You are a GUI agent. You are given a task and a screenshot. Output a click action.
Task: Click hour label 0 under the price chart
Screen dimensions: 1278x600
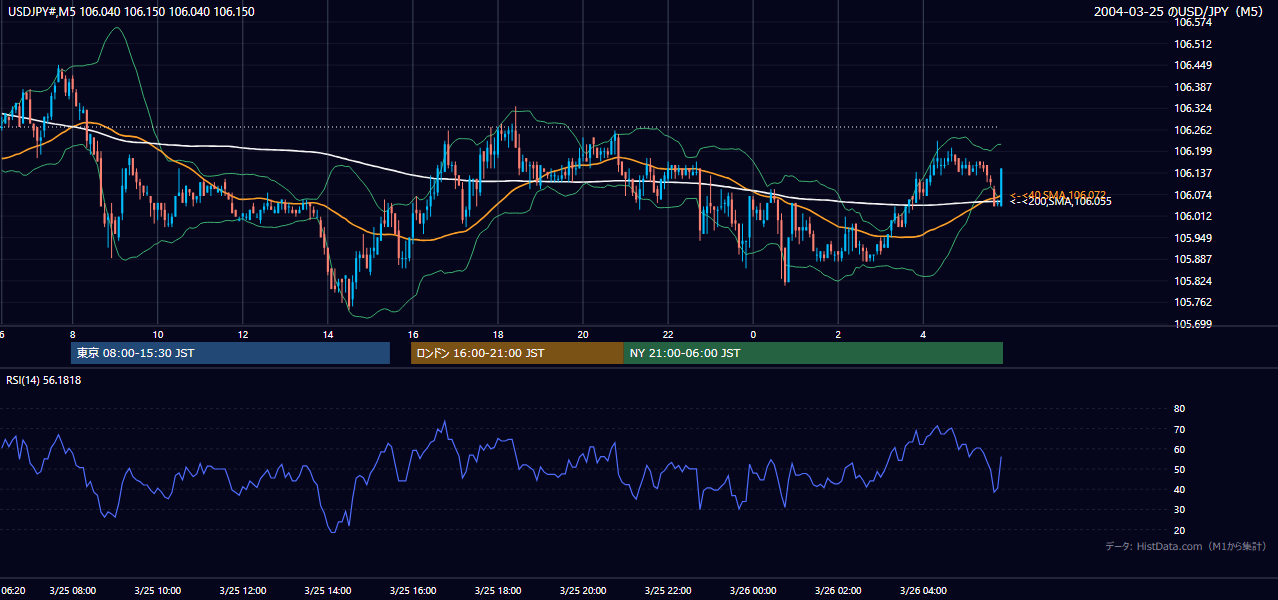[753, 334]
